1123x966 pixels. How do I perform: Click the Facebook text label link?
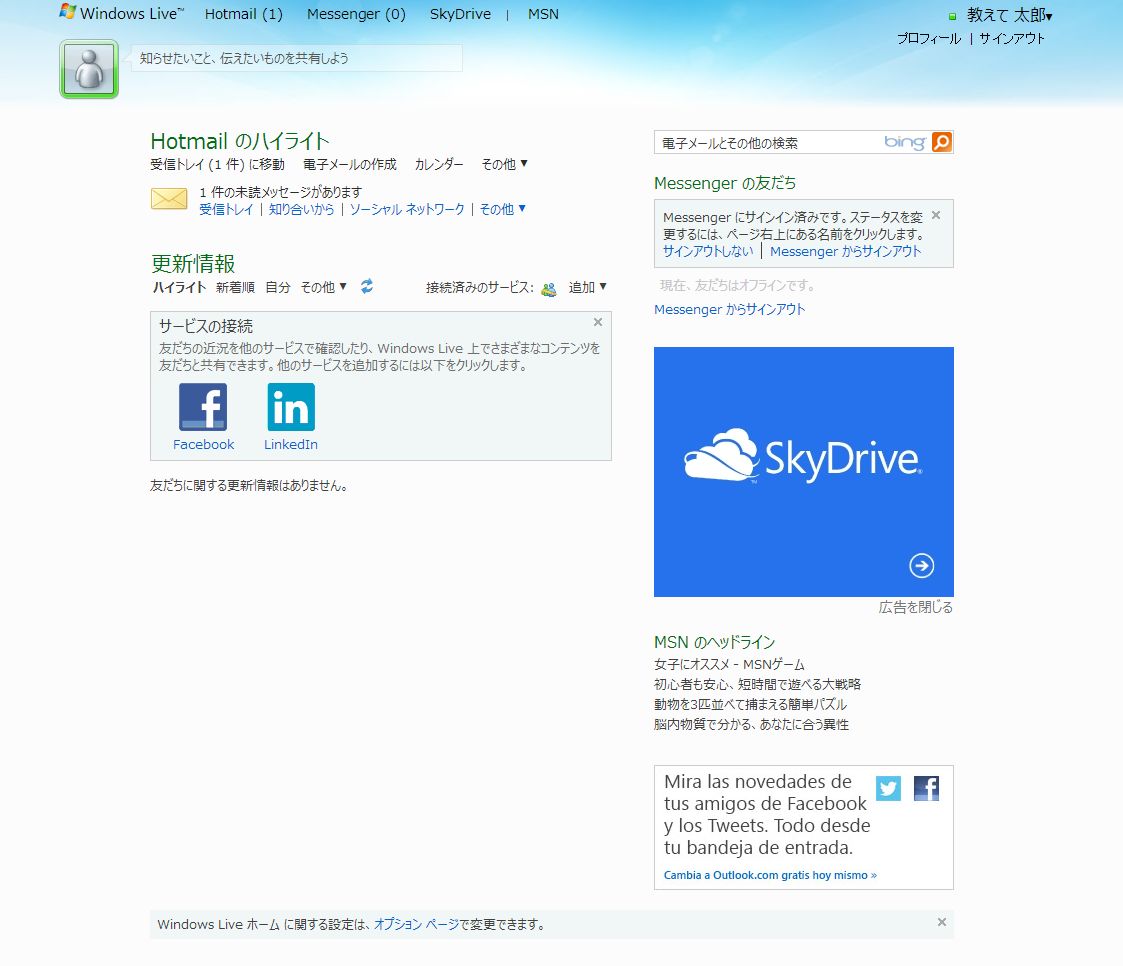[x=203, y=444]
